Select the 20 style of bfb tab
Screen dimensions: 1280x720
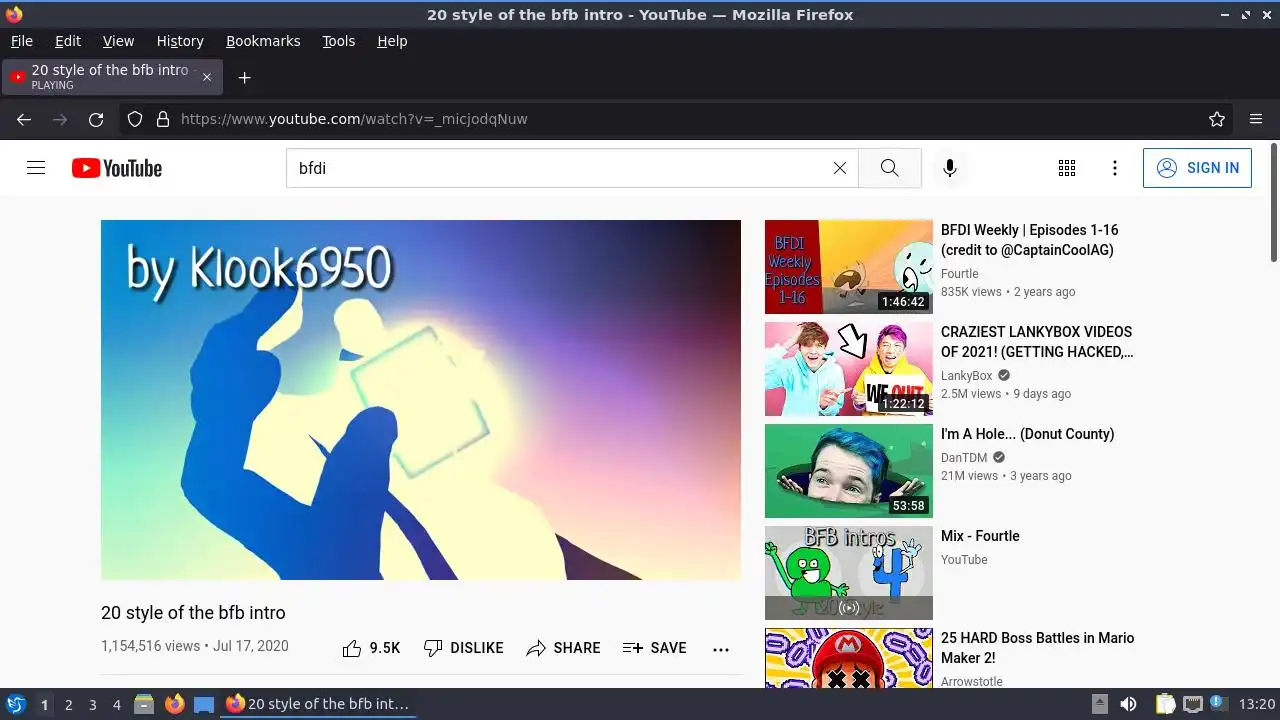coord(112,77)
